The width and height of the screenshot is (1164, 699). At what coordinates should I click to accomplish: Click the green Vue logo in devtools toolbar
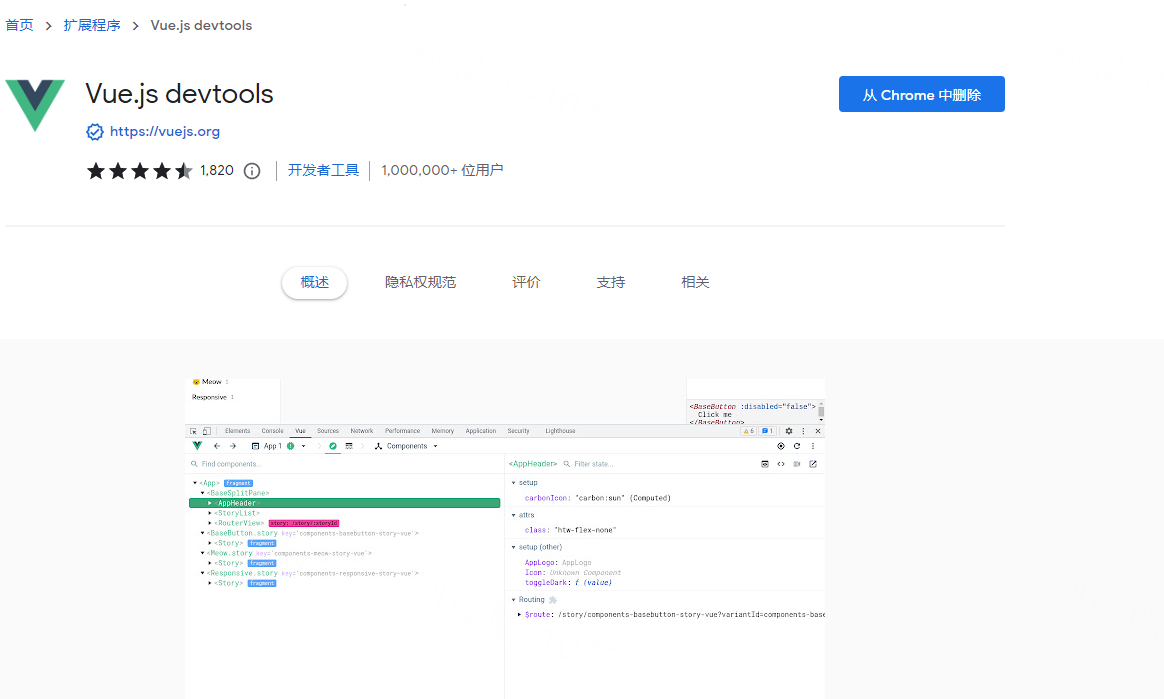(x=197, y=446)
